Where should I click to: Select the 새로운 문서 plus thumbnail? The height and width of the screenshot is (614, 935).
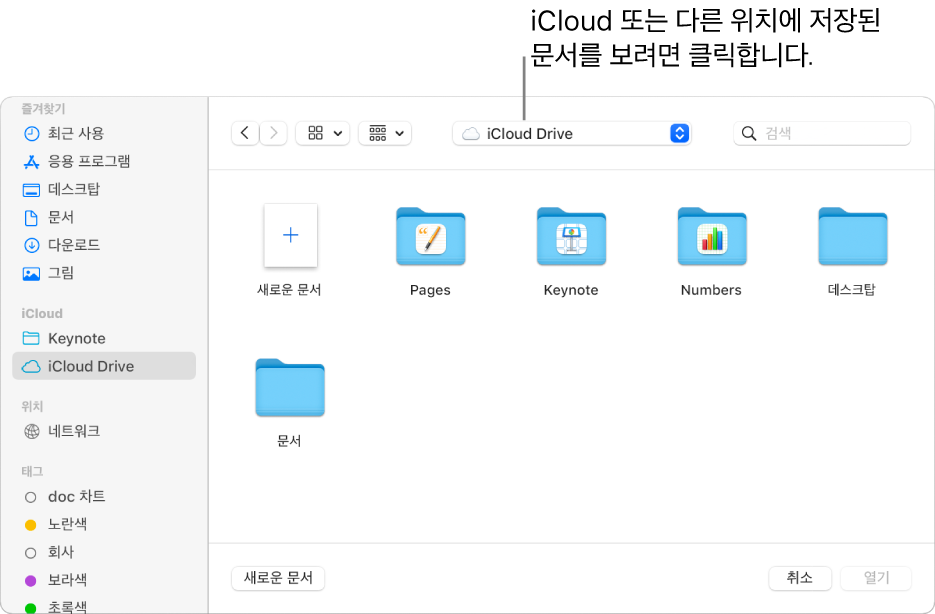click(x=290, y=235)
